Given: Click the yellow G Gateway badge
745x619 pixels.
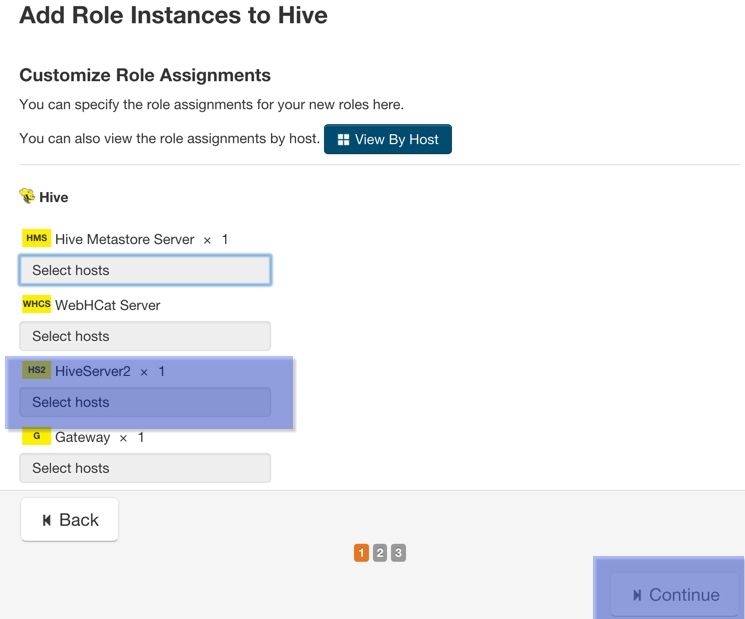Looking at the screenshot, I should click(x=36, y=437).
